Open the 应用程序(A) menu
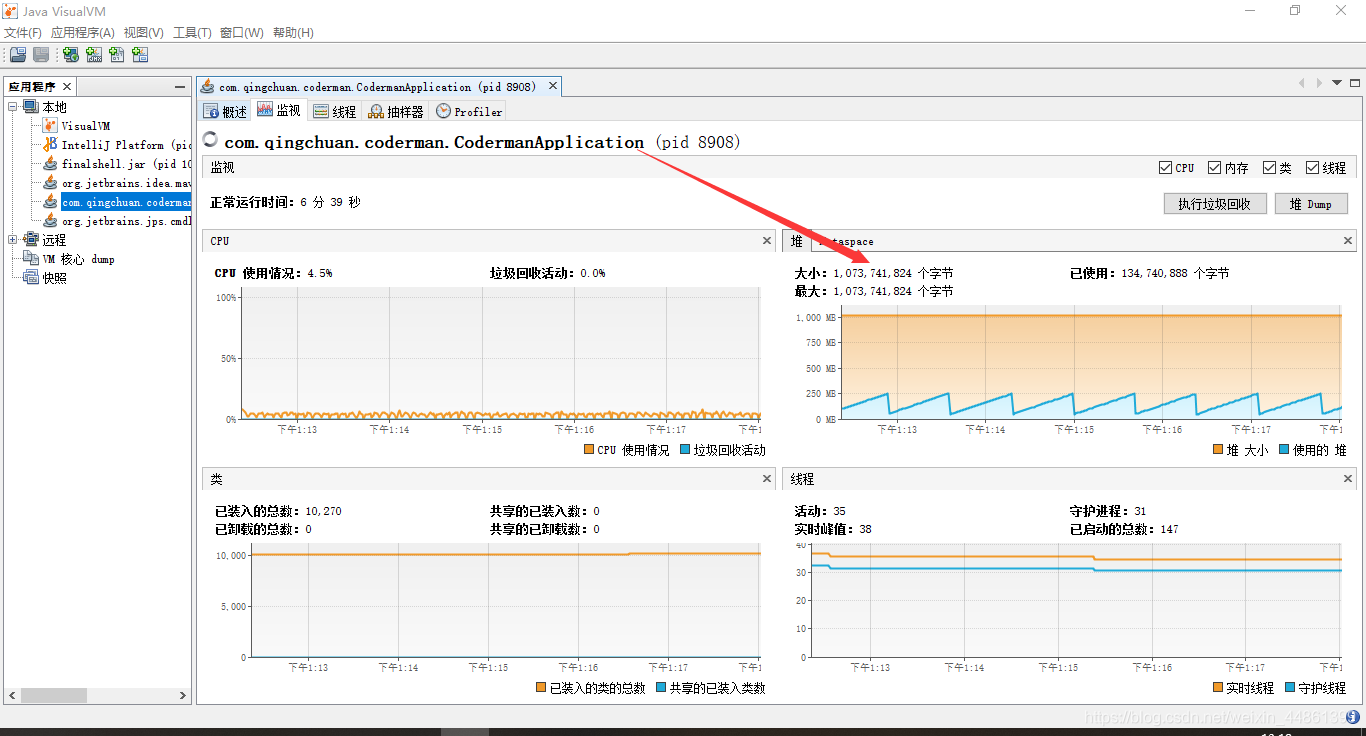The width and height of the screenshot is (1366, 736). [82, 33]
